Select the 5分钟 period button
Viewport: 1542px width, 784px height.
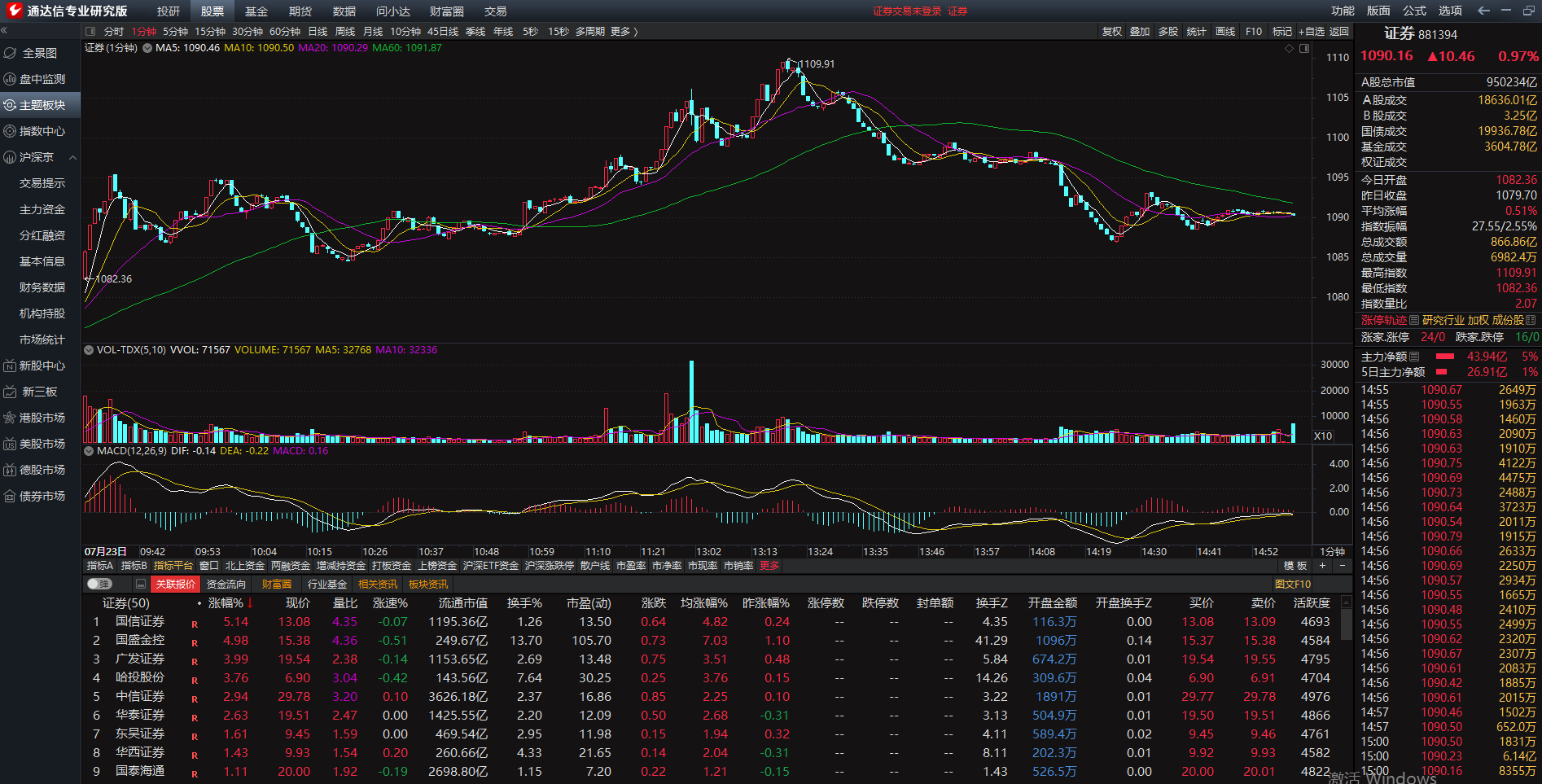click(x=175, y=32)
